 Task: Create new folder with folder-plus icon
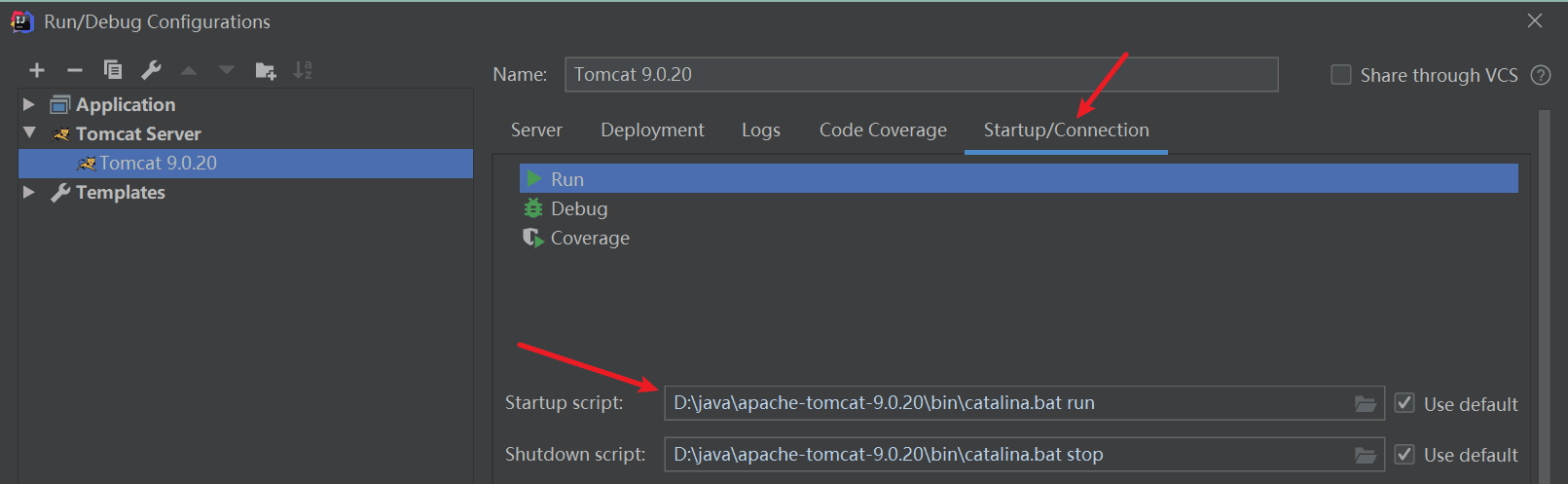(x=266, y=70)
